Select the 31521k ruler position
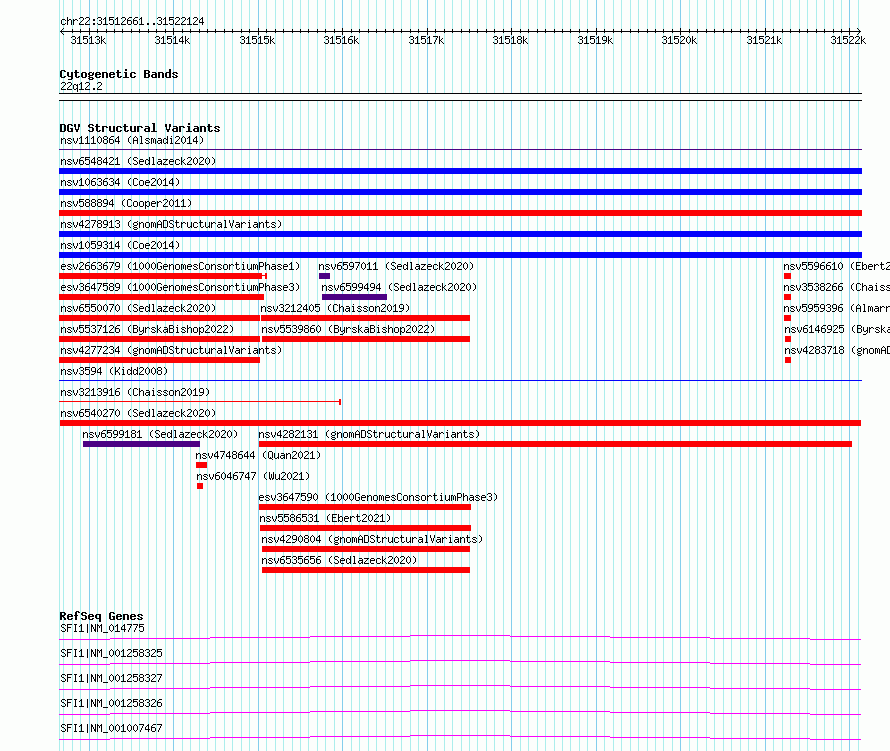The height and width of the screenshot is (751, 890). pos(764,40)
